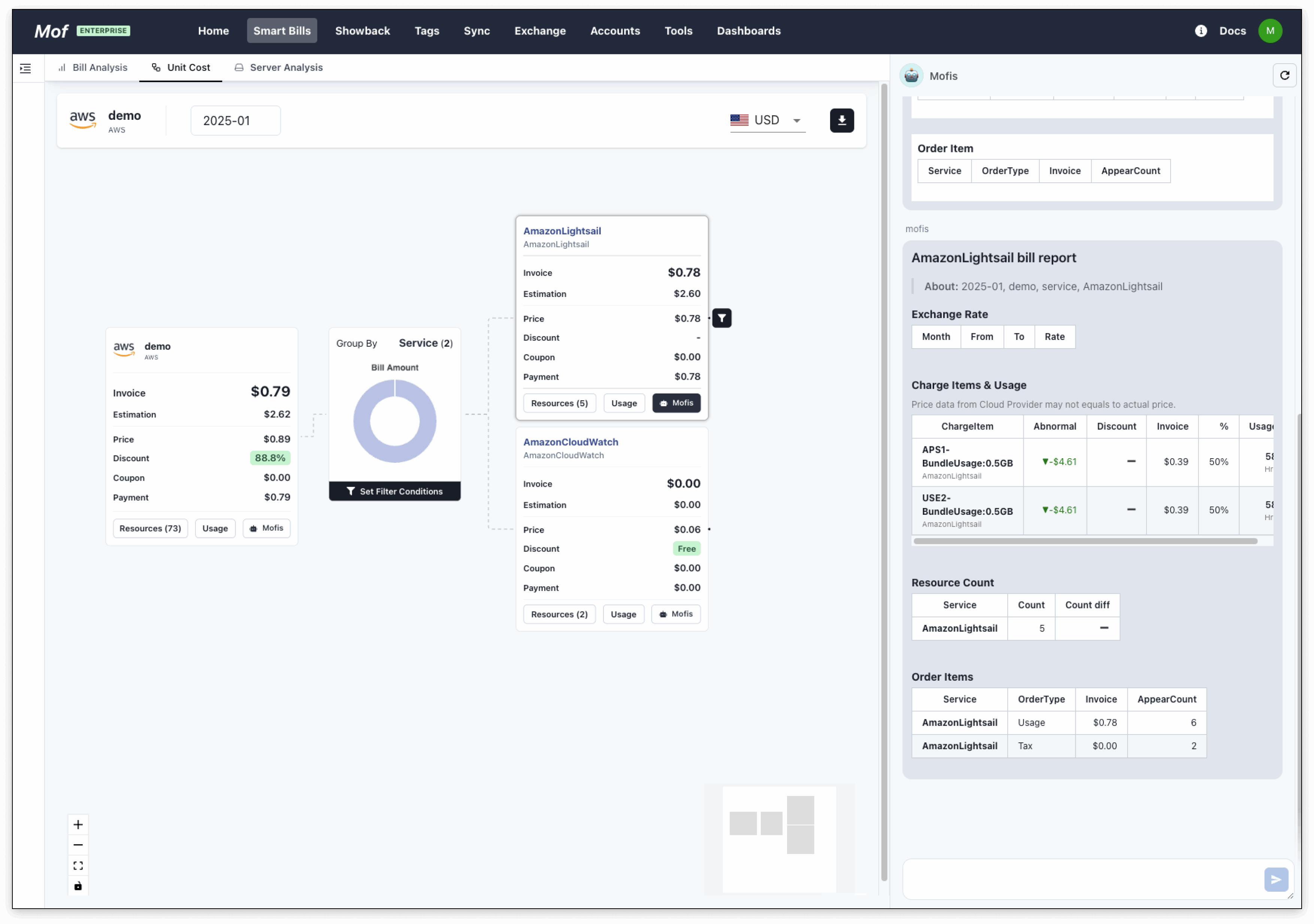Click the Abnormal column header
1314x924 pixels.
pos(1055,427)
